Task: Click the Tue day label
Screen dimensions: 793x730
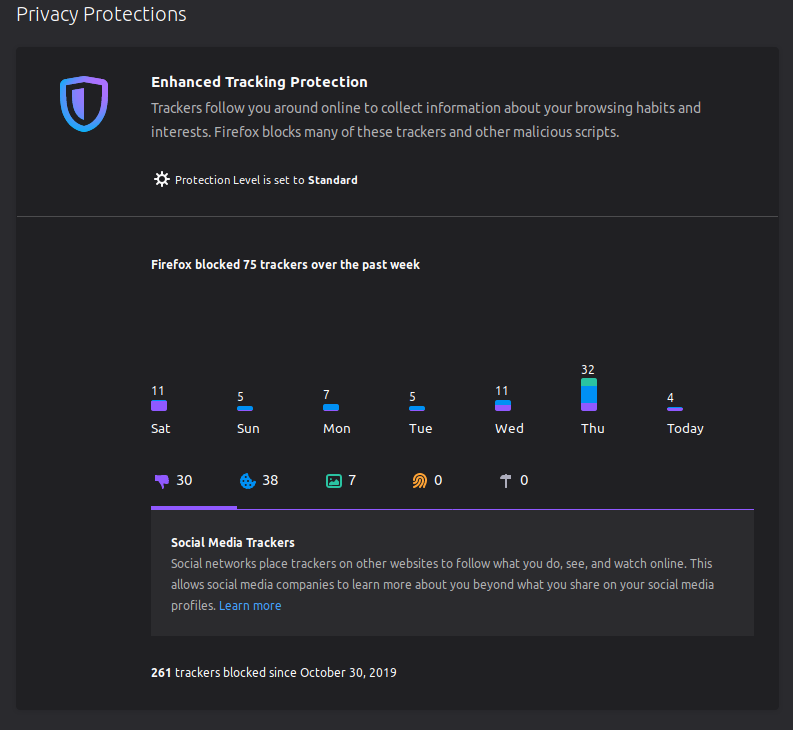Action: point(421,428)
